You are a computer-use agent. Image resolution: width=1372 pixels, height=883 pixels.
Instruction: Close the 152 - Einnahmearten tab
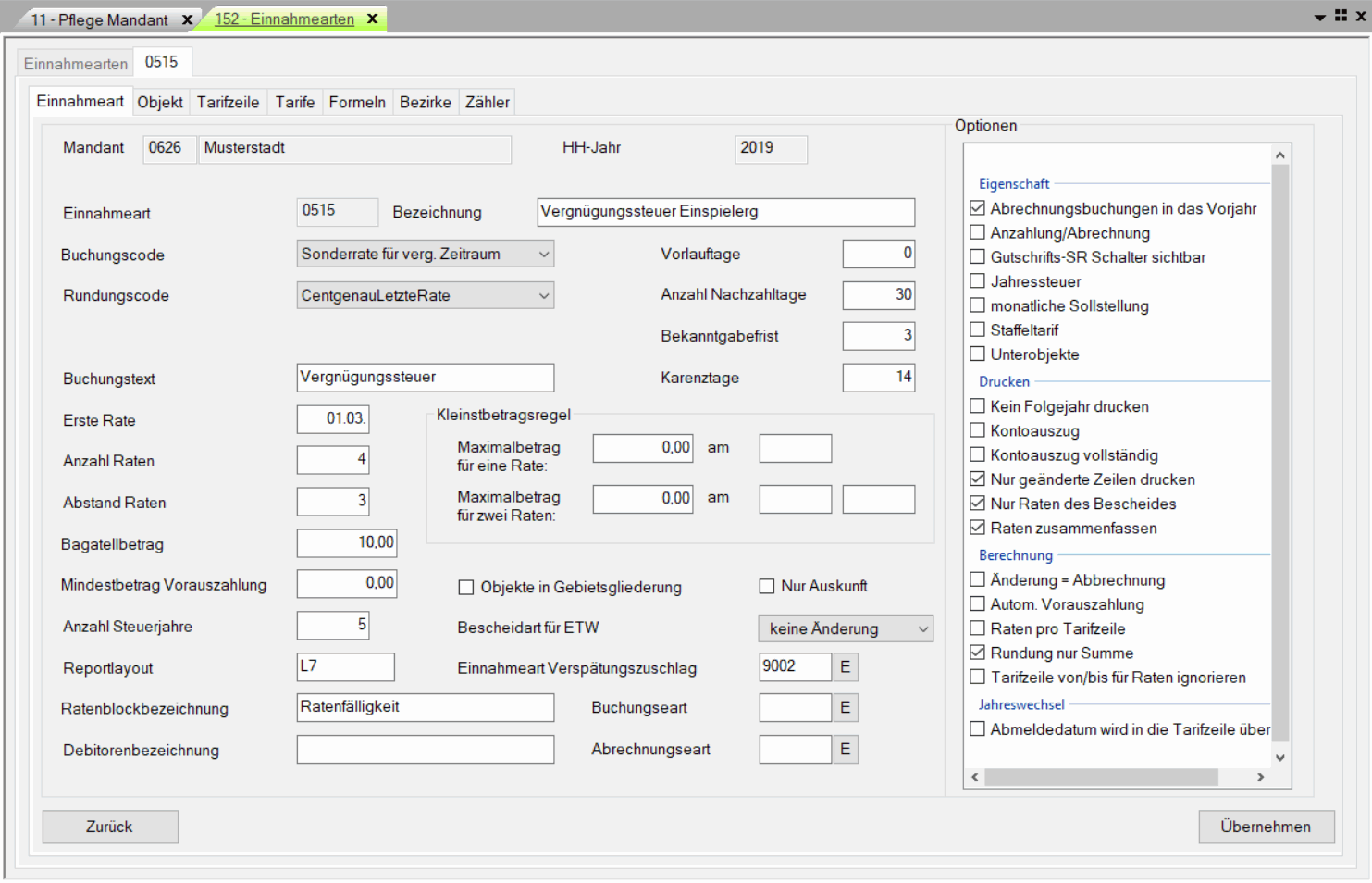tap(372, 19)
